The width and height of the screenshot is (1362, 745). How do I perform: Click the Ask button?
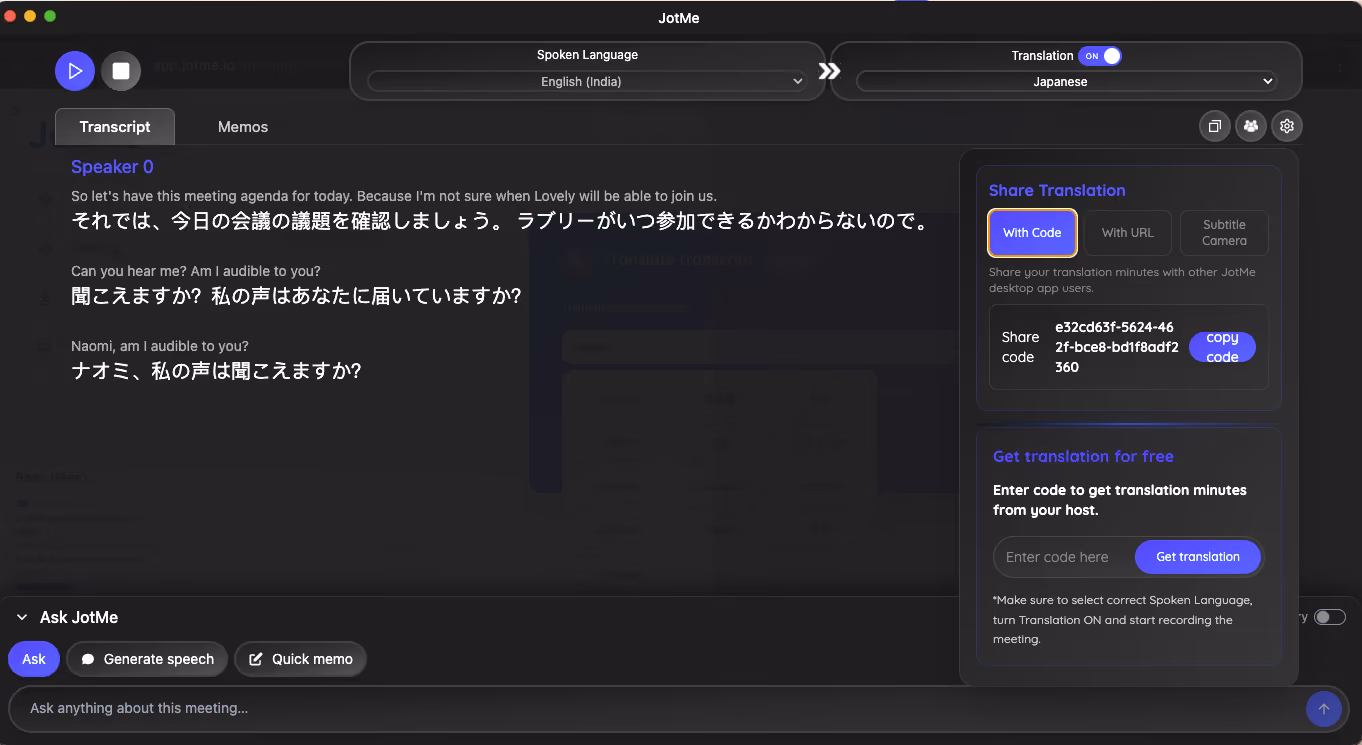point(34,659)
